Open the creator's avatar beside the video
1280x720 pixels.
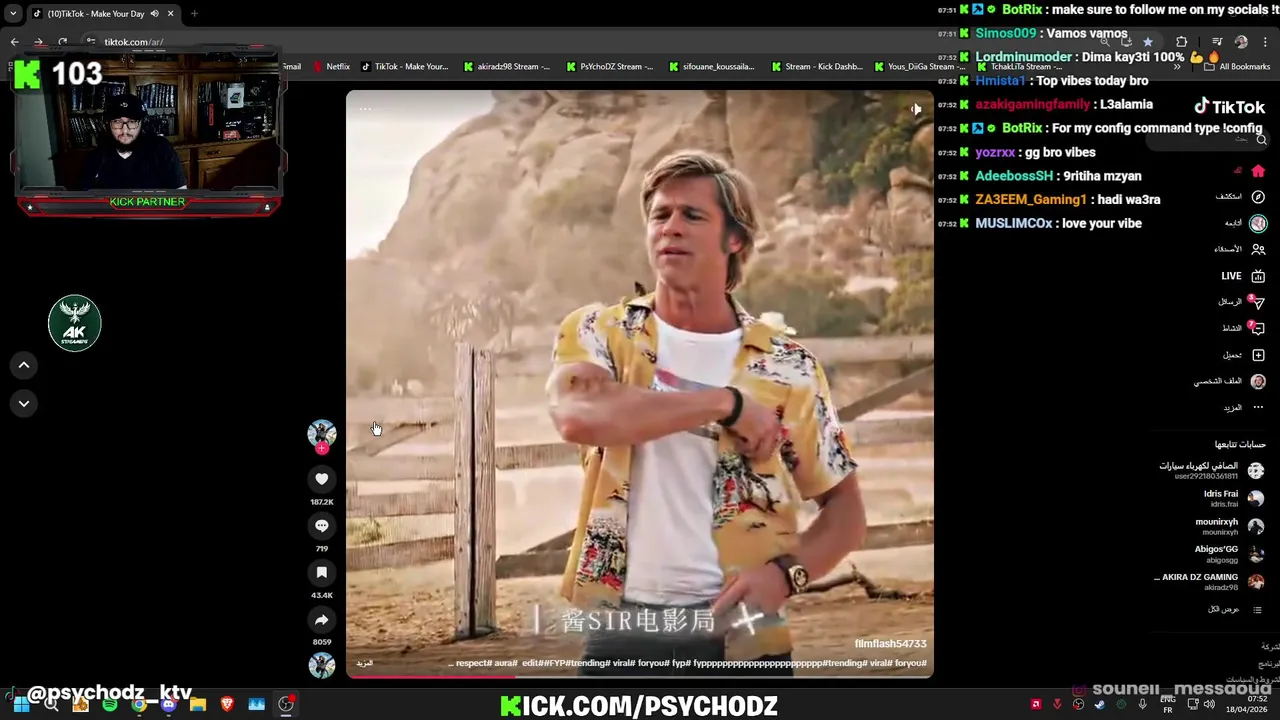pyautogui.click(x=321, y=432)
